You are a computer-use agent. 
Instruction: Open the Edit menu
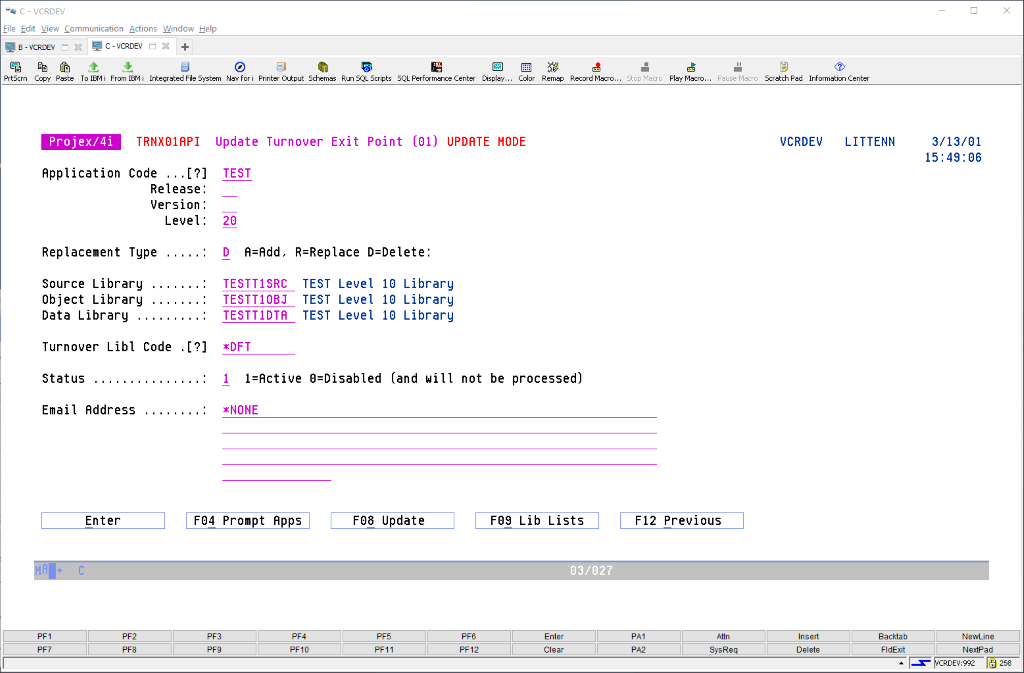click(28, 29)
